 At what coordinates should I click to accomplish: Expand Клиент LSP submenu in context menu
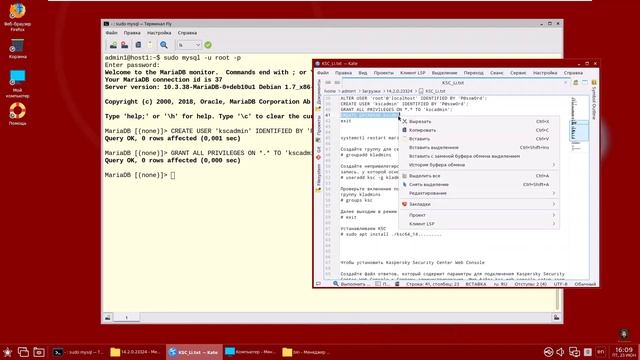pos(479,224)
